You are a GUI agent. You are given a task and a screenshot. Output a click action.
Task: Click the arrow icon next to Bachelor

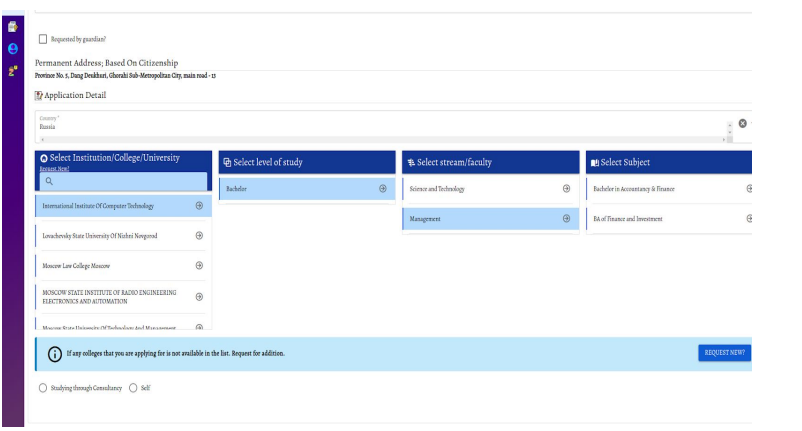(x=383, y=189)
